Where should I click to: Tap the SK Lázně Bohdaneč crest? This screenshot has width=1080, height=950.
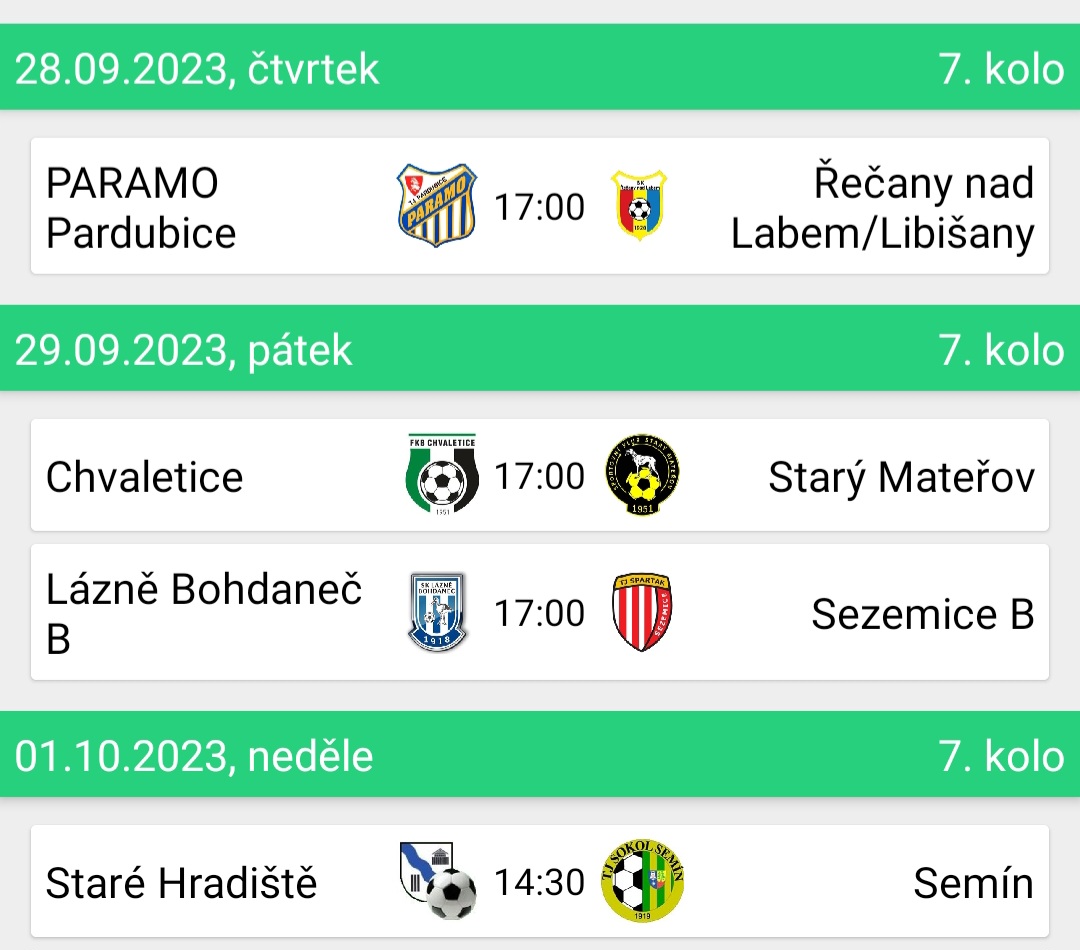click(437, 612)
